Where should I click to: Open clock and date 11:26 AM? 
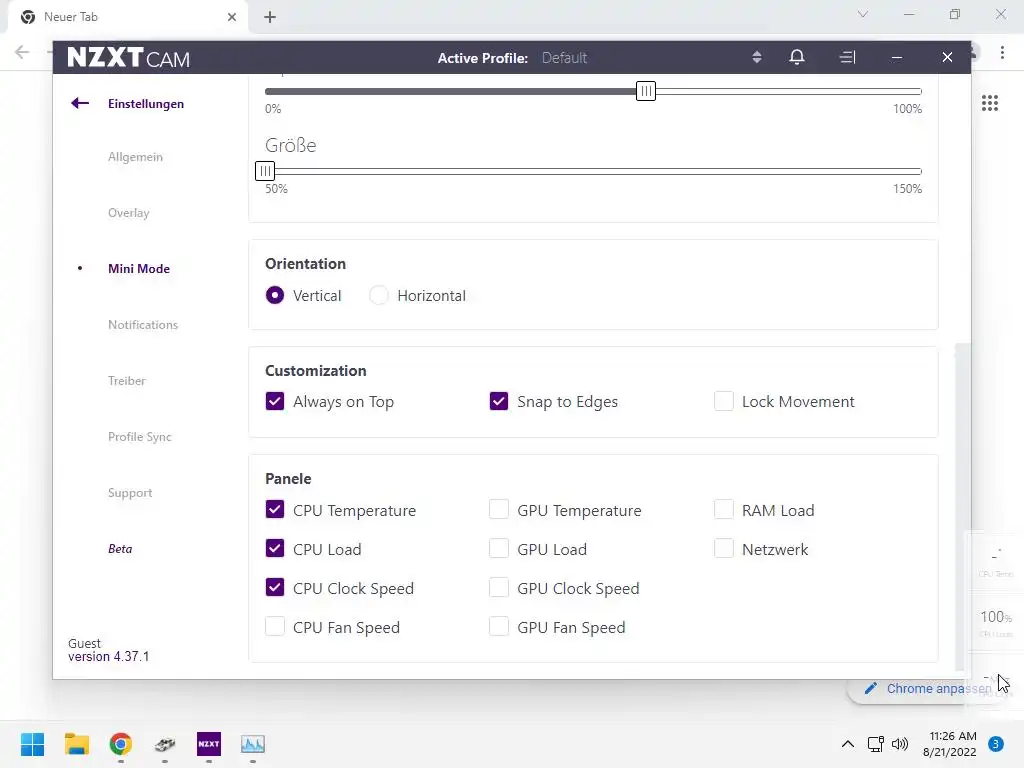tap(950, 744)
